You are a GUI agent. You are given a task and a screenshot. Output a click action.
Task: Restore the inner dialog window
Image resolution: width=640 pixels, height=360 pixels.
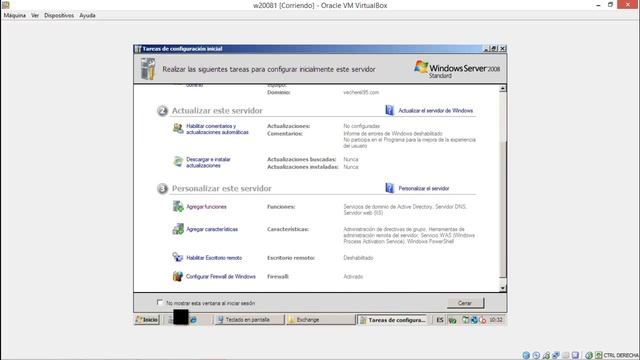(x=494, y=49)
